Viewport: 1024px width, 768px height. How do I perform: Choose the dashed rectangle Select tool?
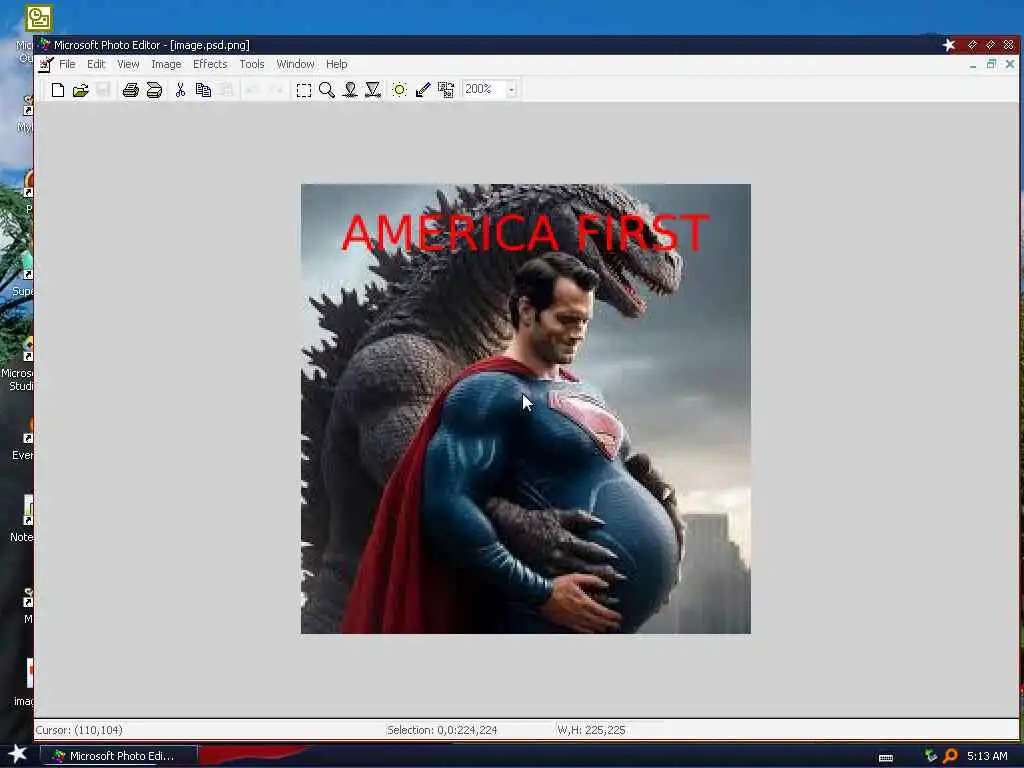(303, 90)
